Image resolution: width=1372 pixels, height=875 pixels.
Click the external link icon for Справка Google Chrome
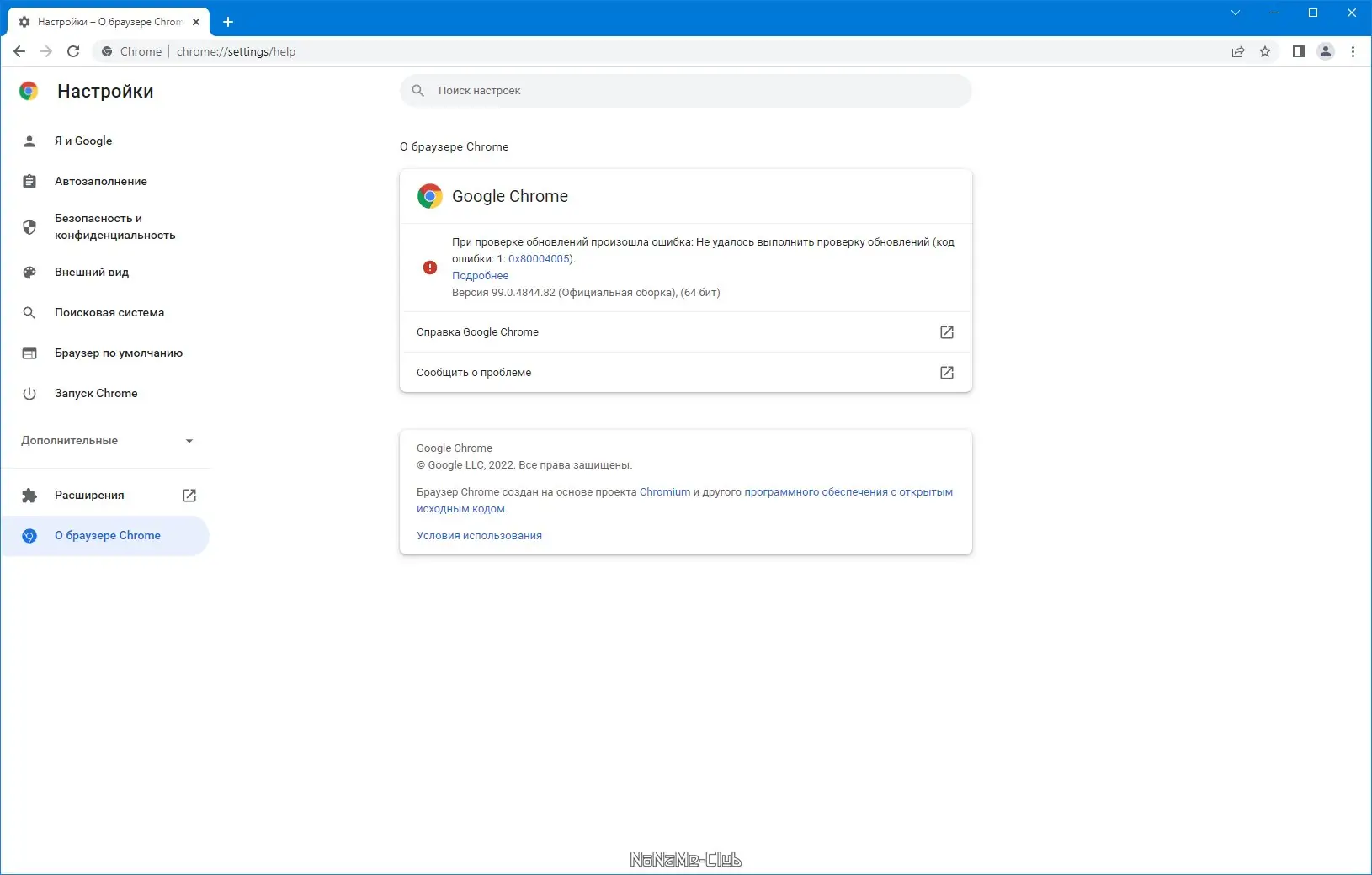click(x=947, y=332)
